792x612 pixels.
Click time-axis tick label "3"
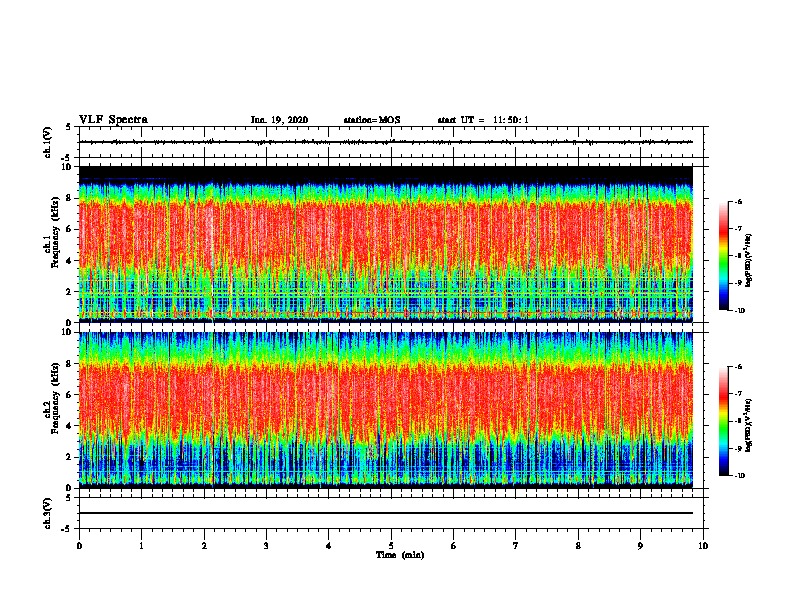pos(266,546)
